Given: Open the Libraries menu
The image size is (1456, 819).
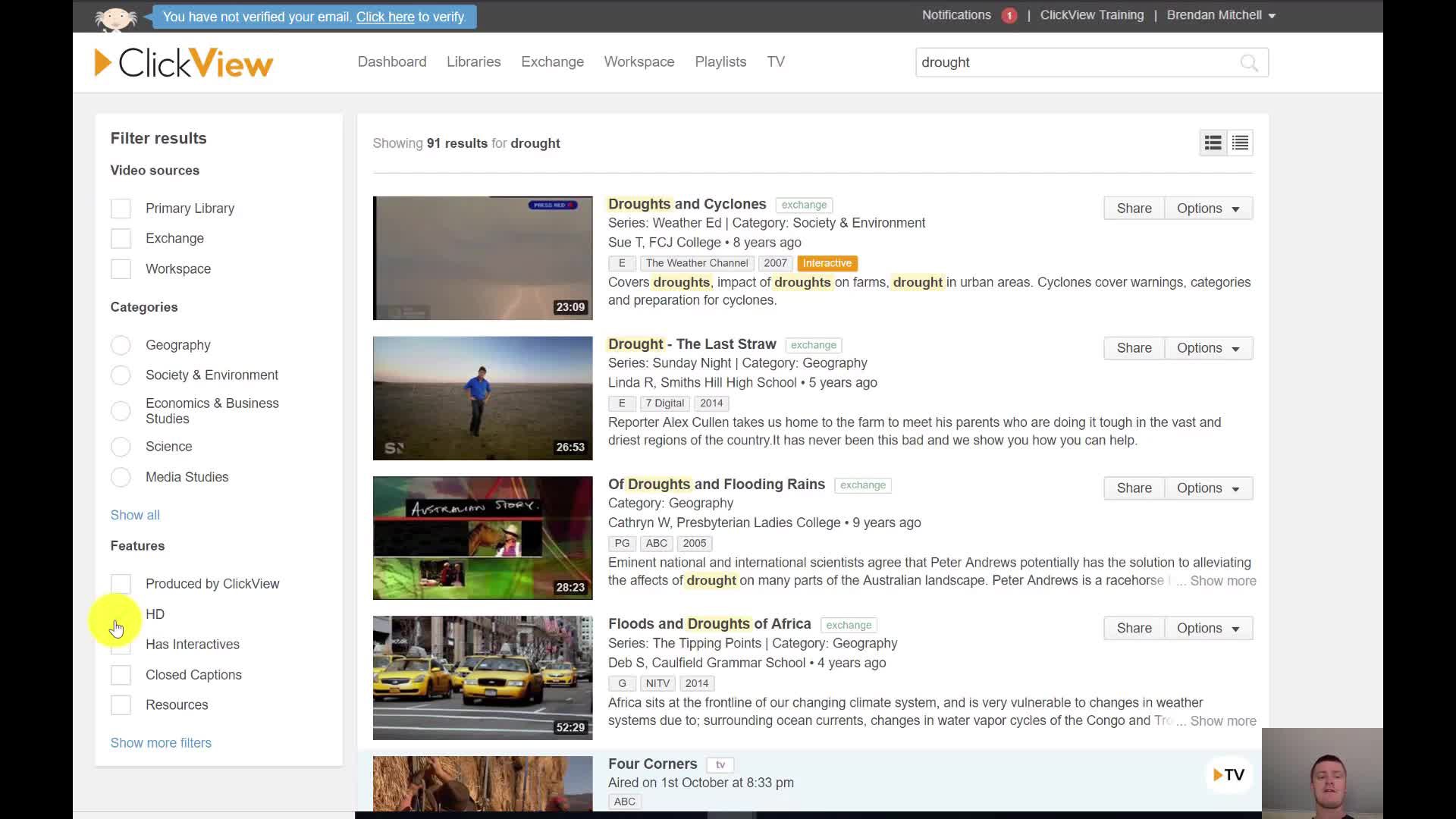Looking at the screenshot, I should [473, 62].
